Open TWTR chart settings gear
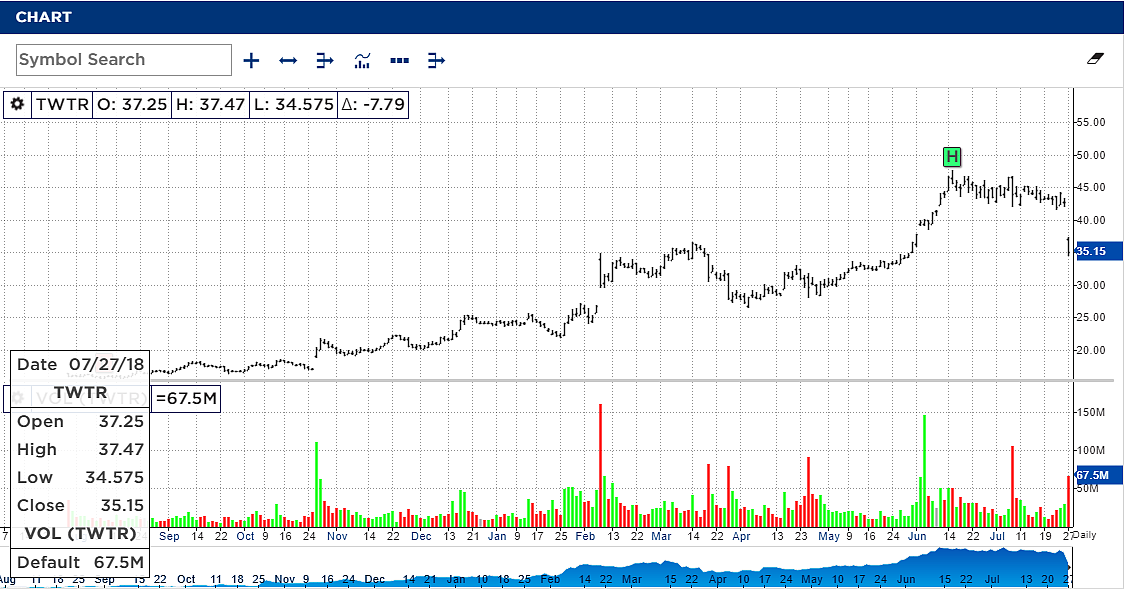Screen dimensions: 1127x589 17,104
